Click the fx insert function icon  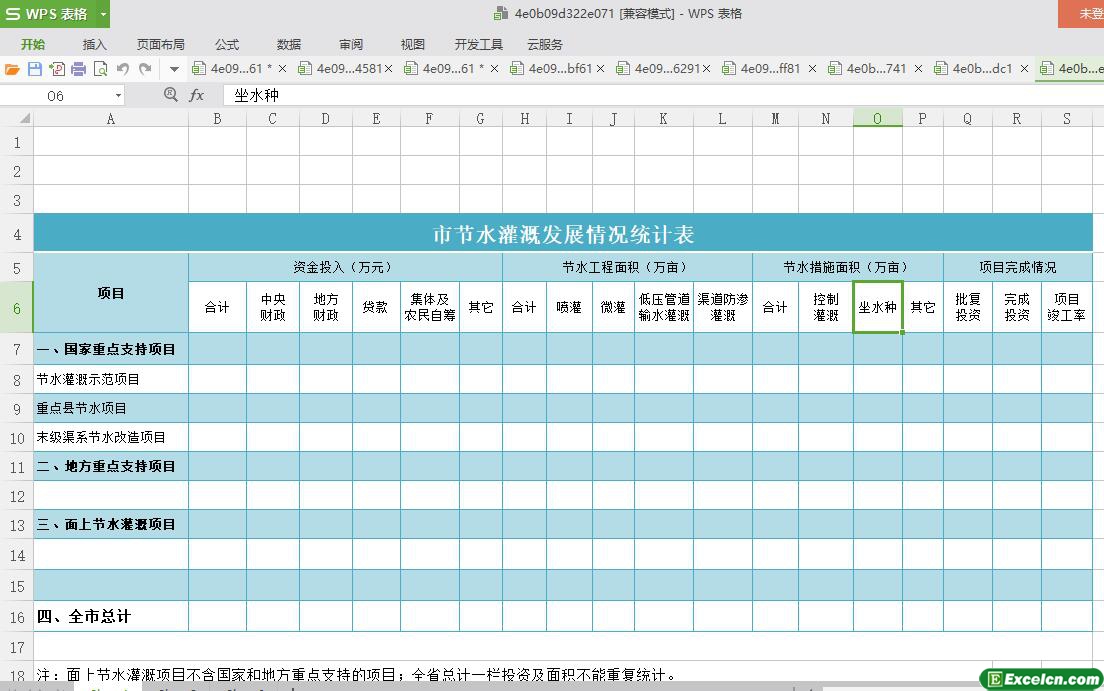pos(197,95)
